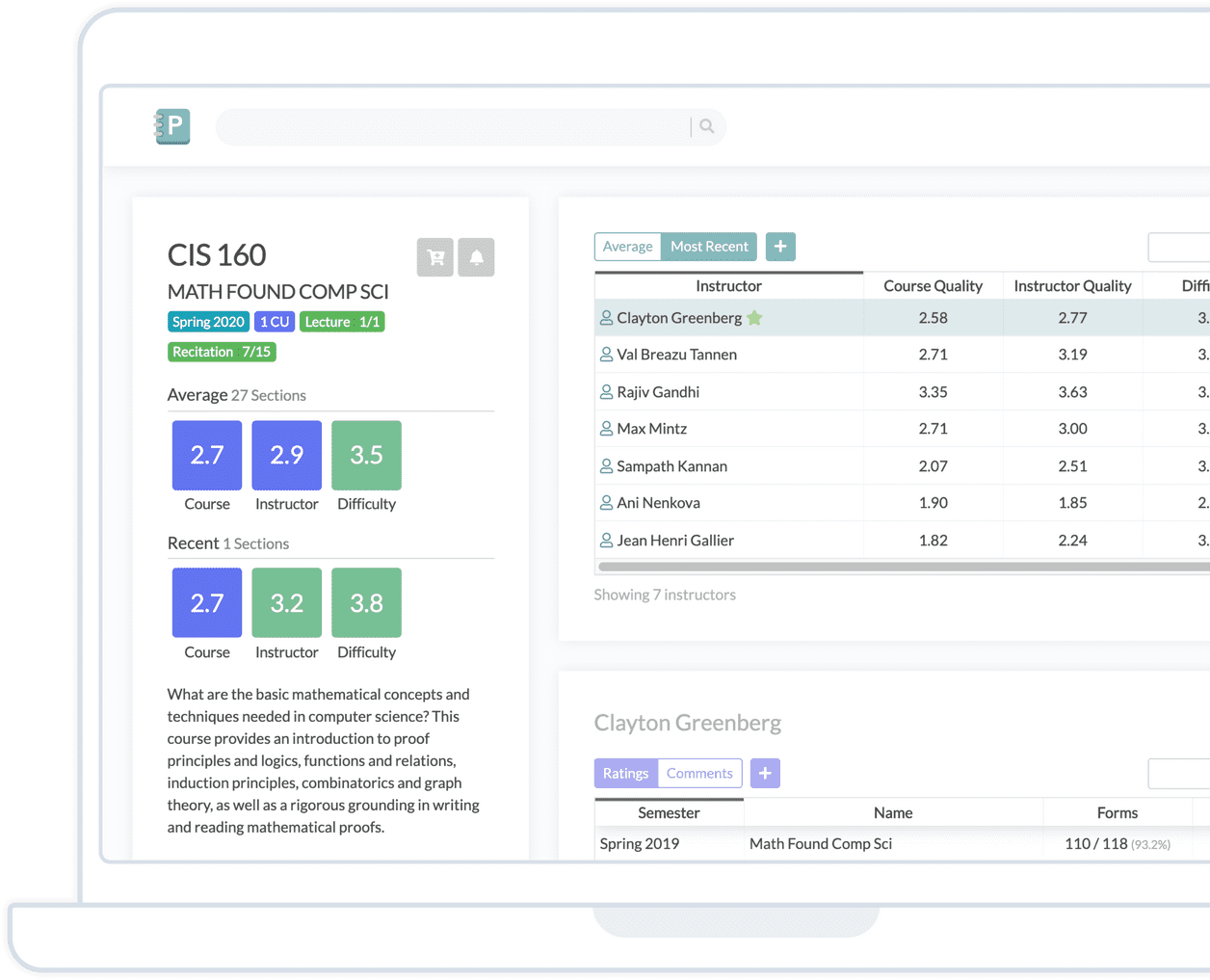Click the Lecture 1/1 tag

click(342, 322)
